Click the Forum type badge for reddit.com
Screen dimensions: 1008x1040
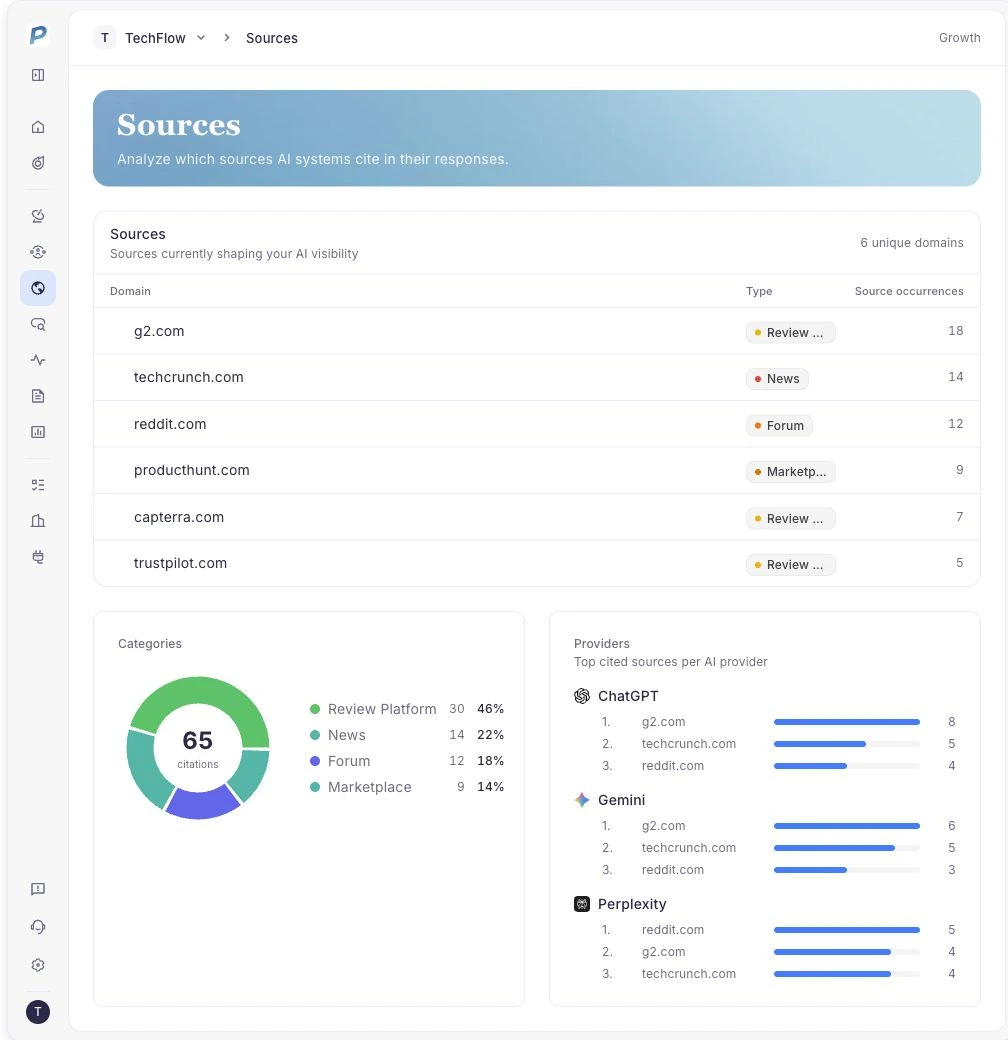point(779,425)
